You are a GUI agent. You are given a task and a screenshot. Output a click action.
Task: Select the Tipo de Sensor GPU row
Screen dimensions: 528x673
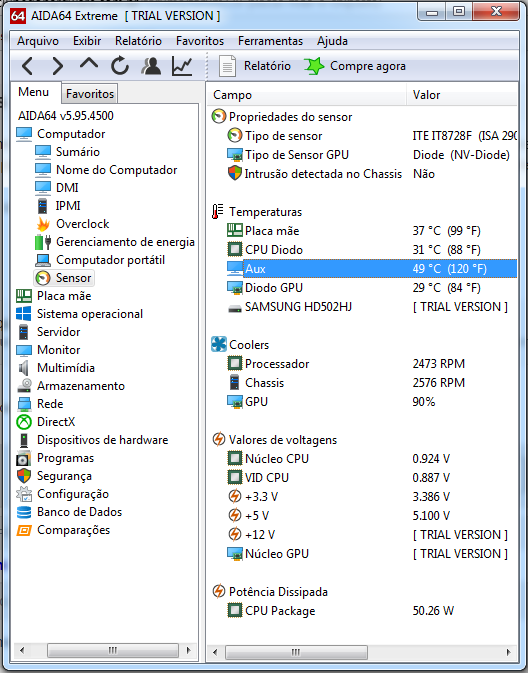pyautogui.click(x=371, y=155)
